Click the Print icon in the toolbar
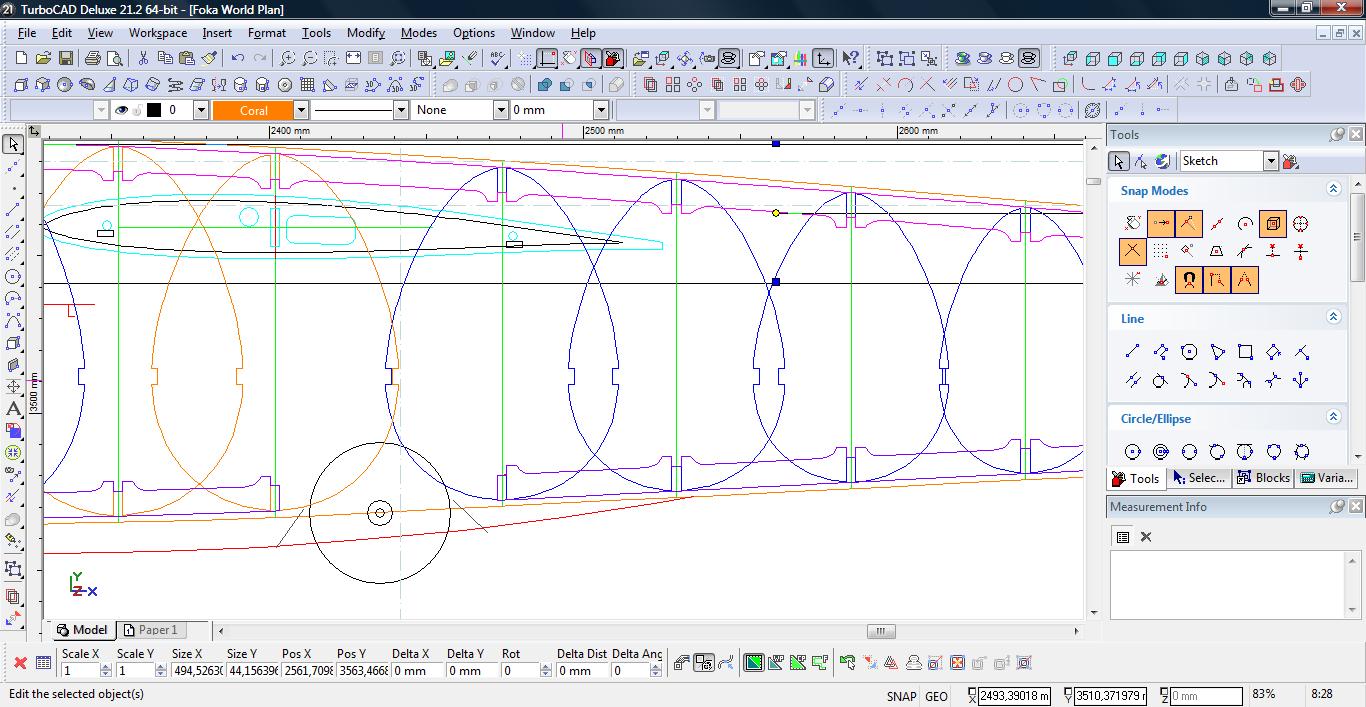The image size is (1366, 707). pyautogui.click(x=93, y=59)
